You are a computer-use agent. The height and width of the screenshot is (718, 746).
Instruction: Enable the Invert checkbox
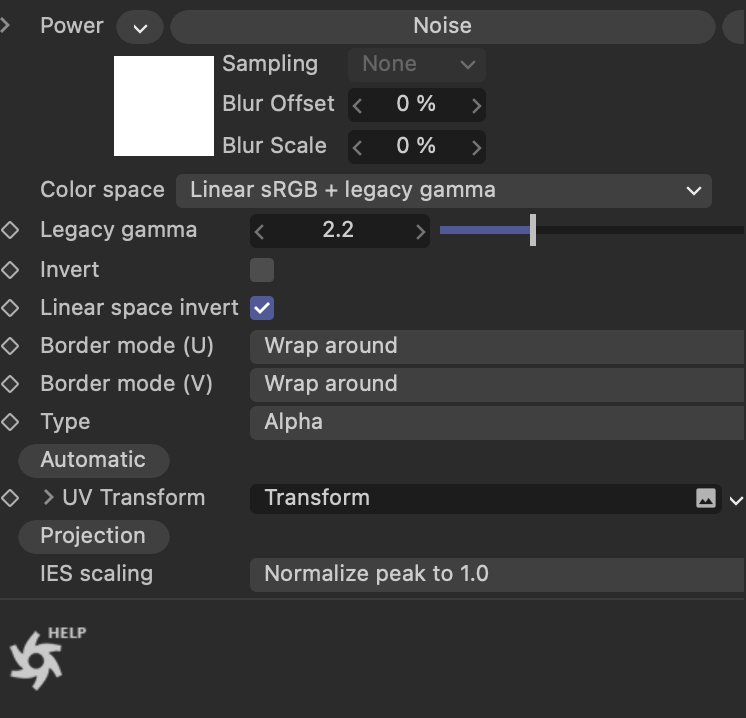[x=262, y=270]
